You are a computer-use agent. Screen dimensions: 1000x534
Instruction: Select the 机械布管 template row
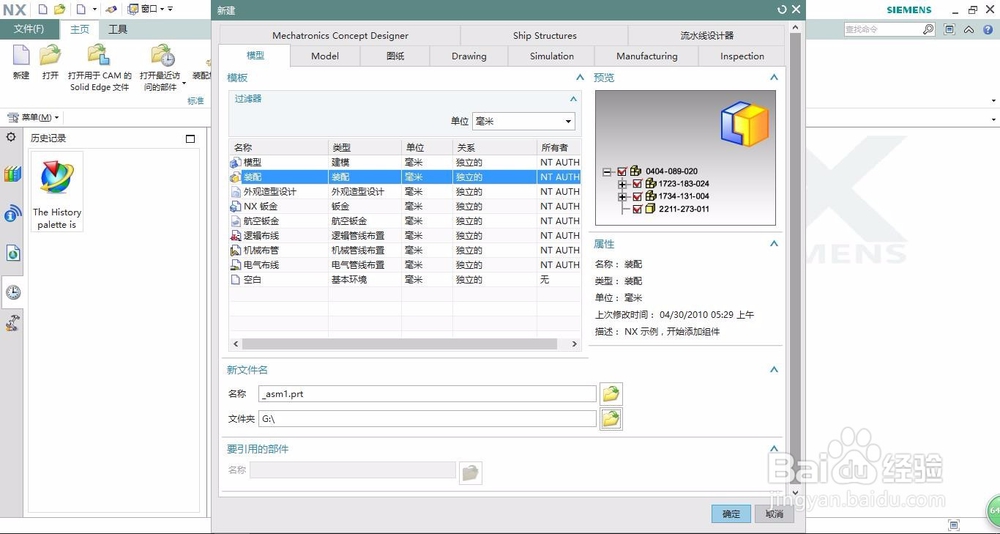404,250
